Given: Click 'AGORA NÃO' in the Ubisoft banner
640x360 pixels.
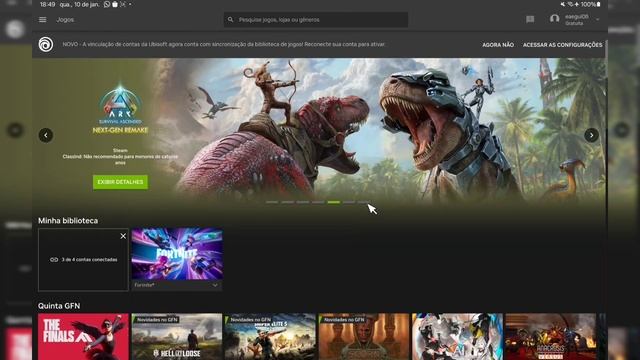Looking at the screenshot, I should [498, 45].
